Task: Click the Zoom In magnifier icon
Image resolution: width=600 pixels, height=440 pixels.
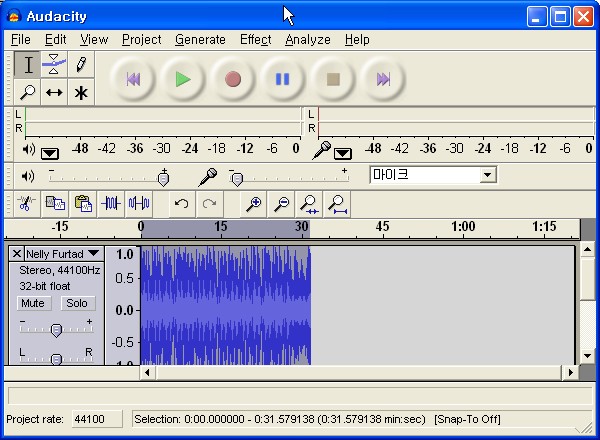Action: tap(253, 204)
